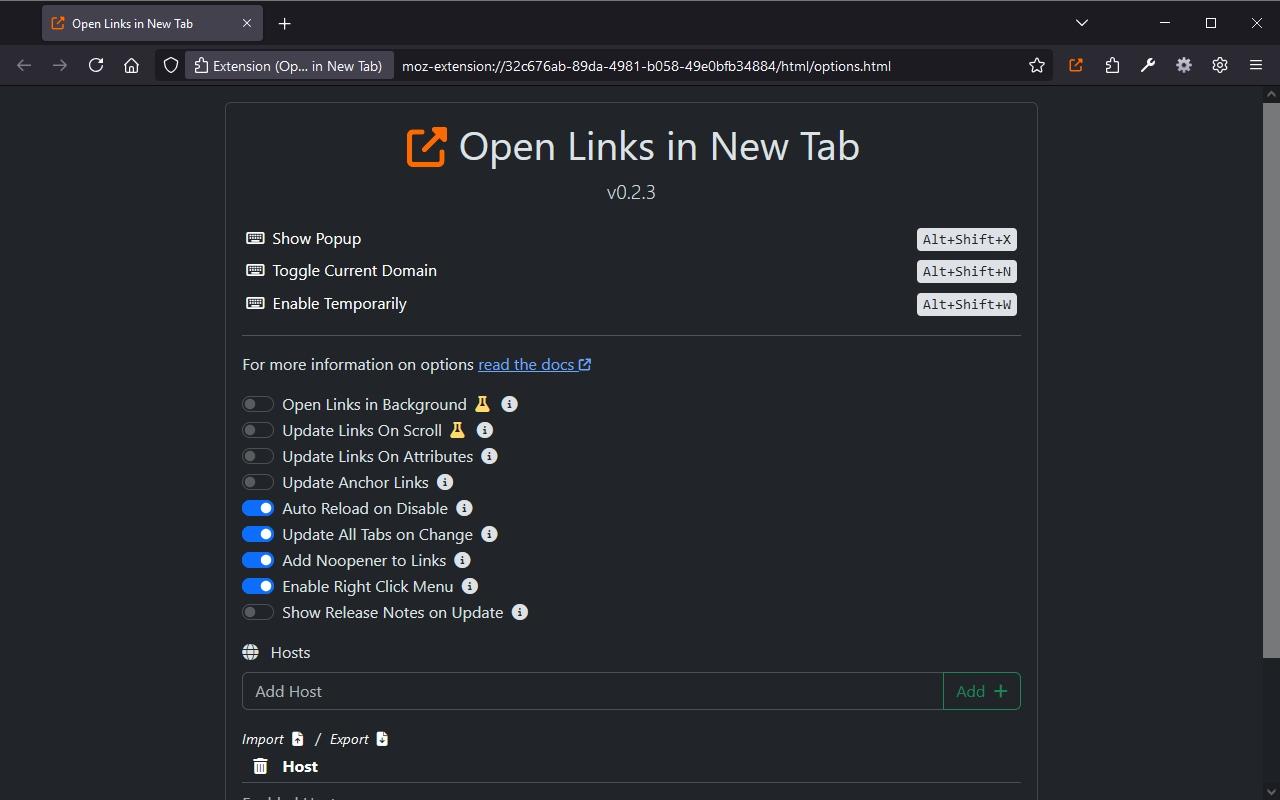Click the info icon beside Enable Right Click Menu
This screenshot has width=1280, height=800.
(x=469, y=586)
